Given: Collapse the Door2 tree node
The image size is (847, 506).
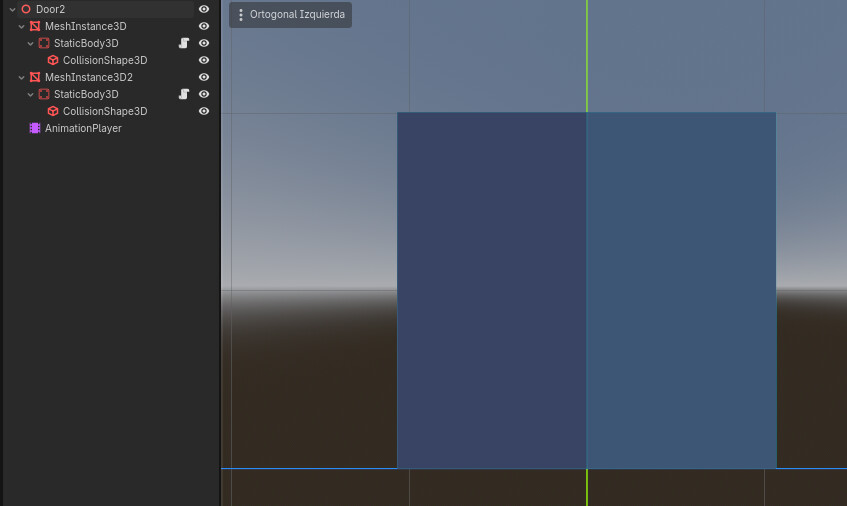Looking at the screenshot, I should [12, 10].
